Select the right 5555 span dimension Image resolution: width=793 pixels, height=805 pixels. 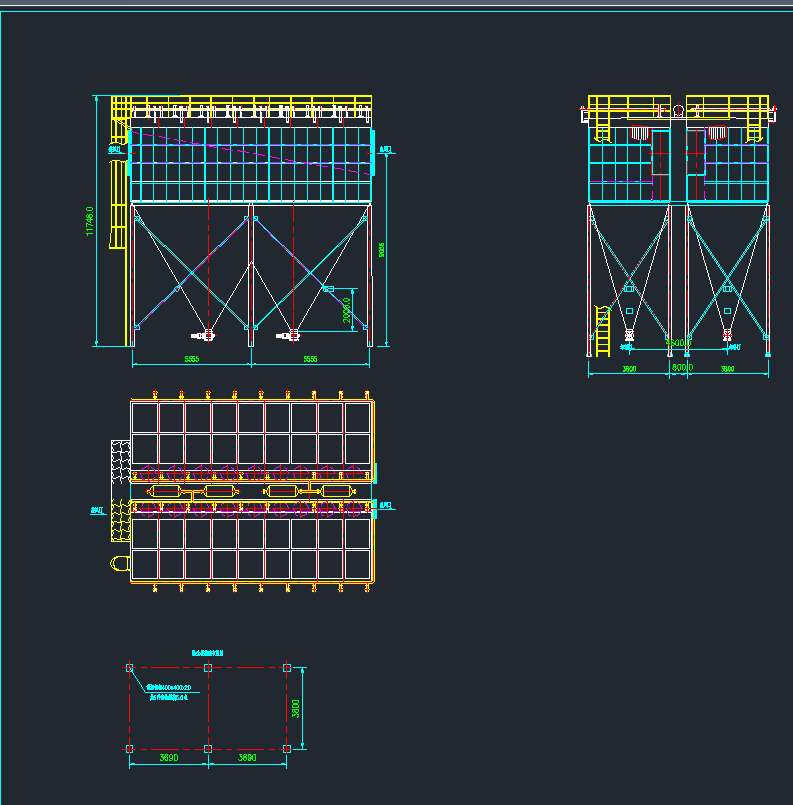(x=310, y=358)
